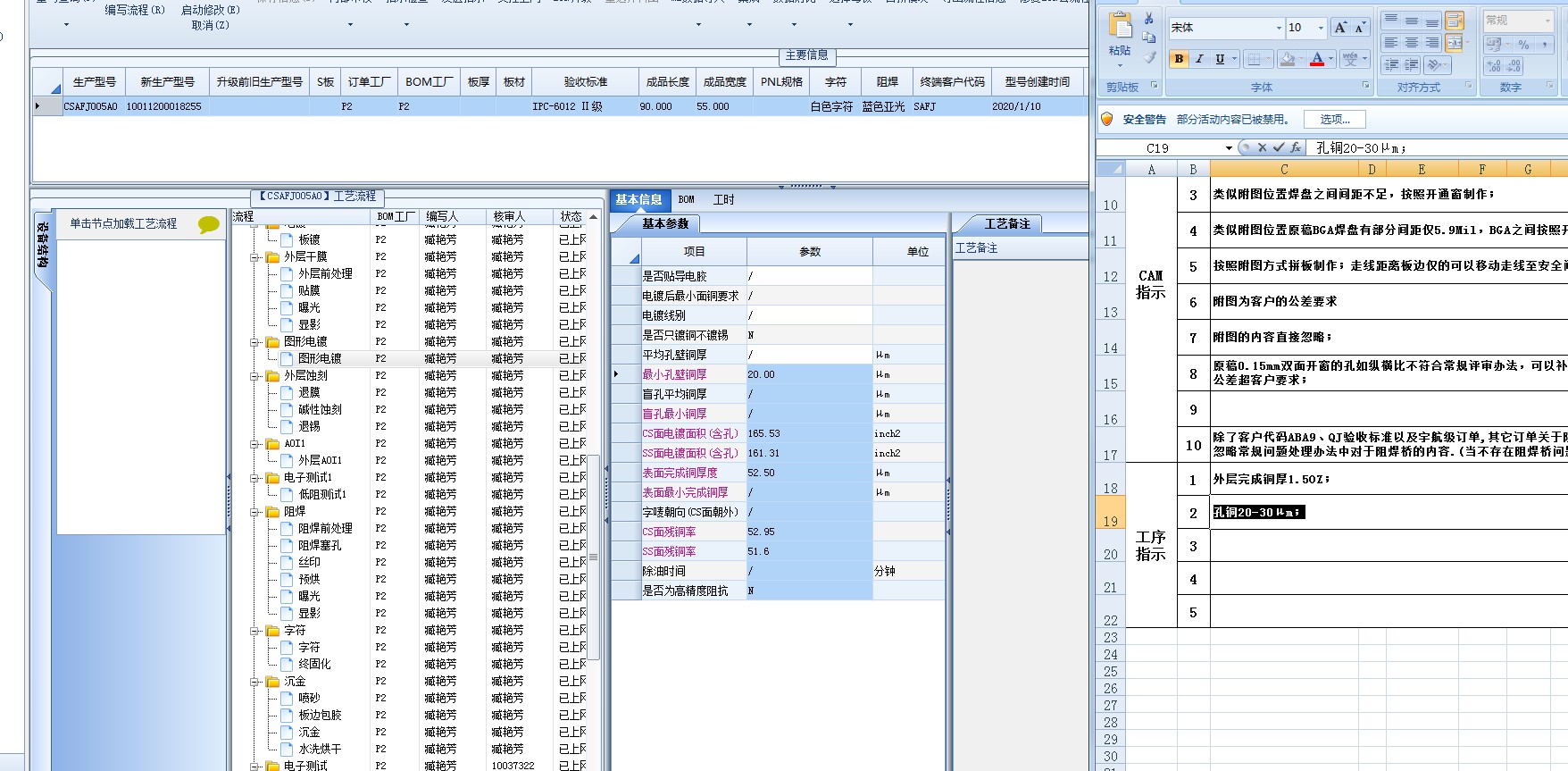Viewport: 1568px width, 771px height.
Task: Switch to the BOM tab
Action: click(686, 199)
